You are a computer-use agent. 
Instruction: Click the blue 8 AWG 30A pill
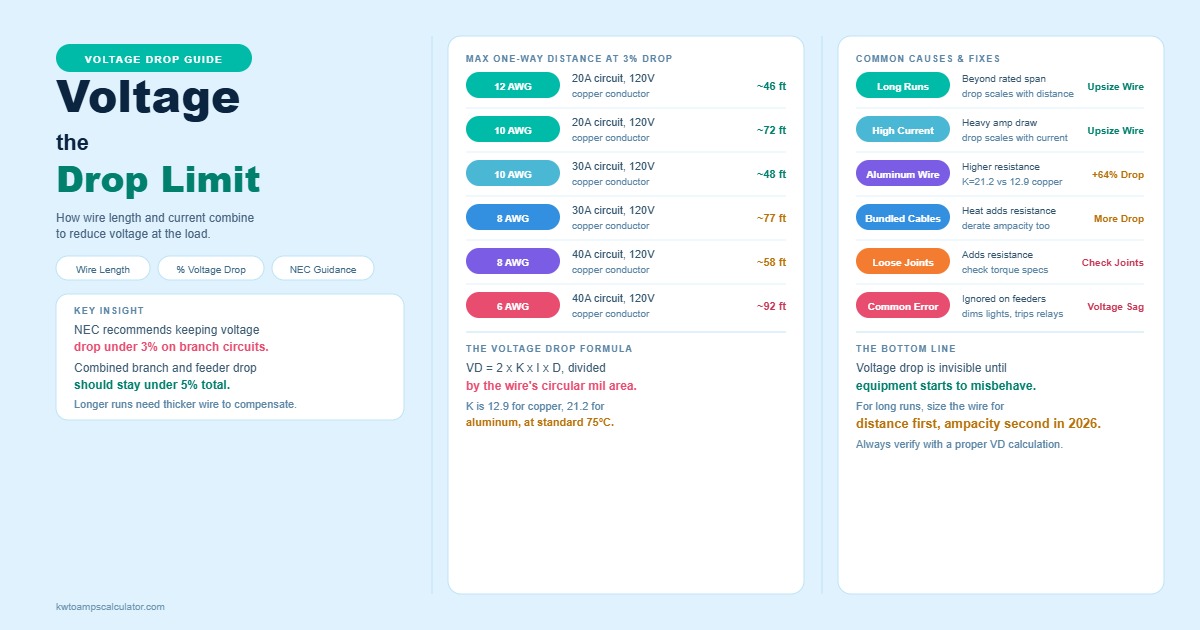[513, 218]
